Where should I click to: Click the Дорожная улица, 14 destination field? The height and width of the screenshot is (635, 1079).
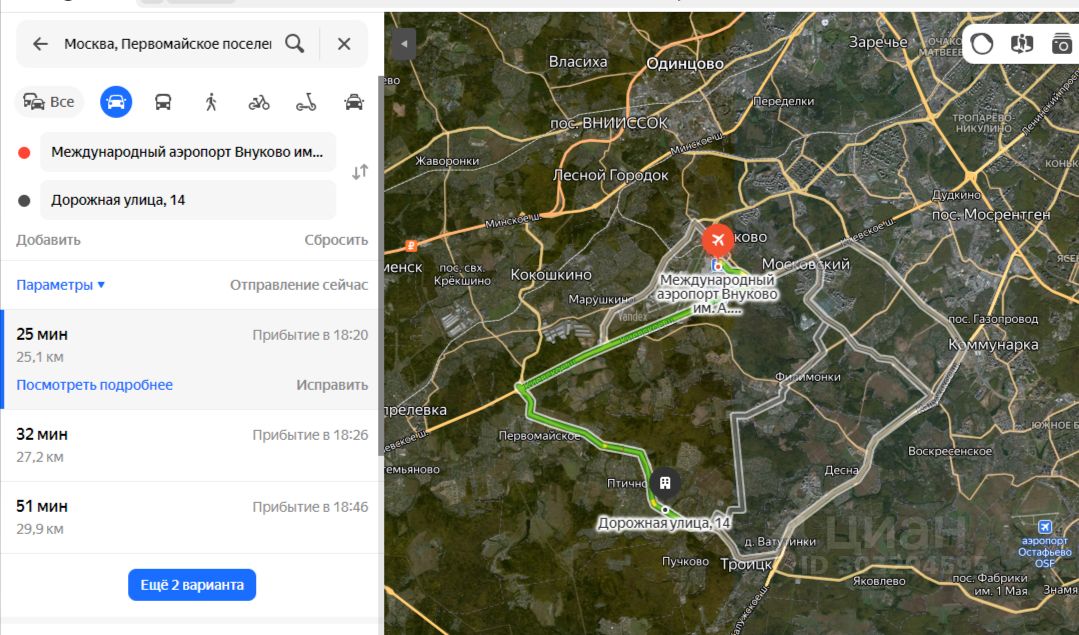(188, 200)
